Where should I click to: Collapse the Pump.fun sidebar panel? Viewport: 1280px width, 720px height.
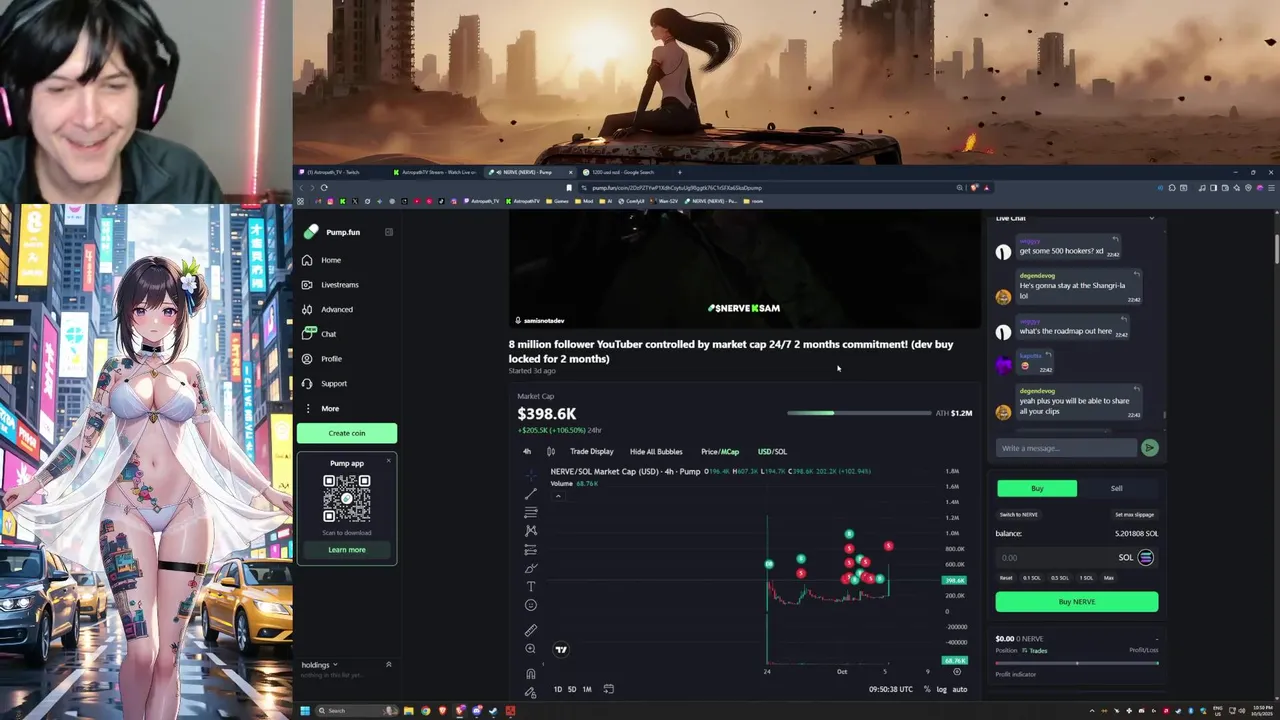tap(389, 232)
